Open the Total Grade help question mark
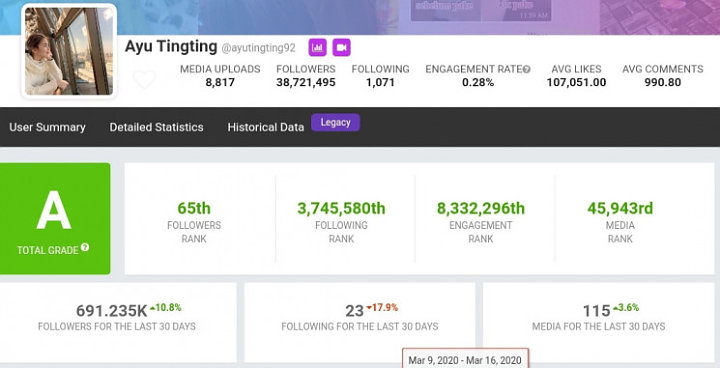720x368 pixels. pos(85,247)
